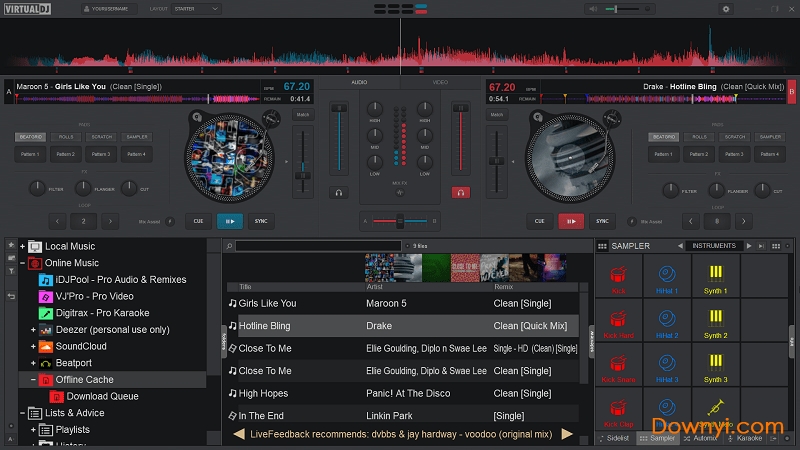
Task: Halve loop length on deck A
Action: pos(57,221)
